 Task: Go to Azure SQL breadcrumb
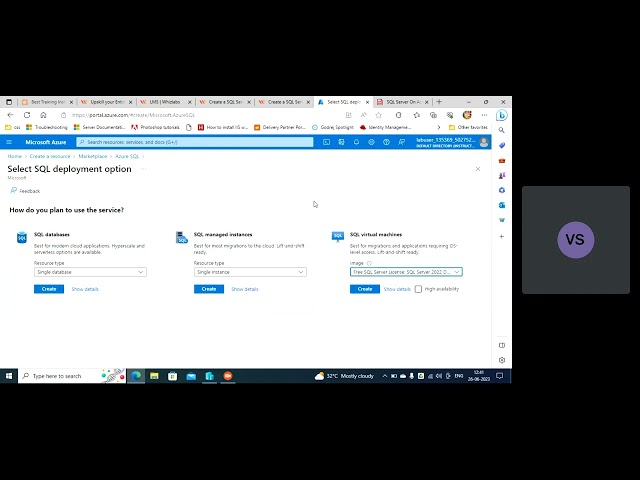[127, 156]
